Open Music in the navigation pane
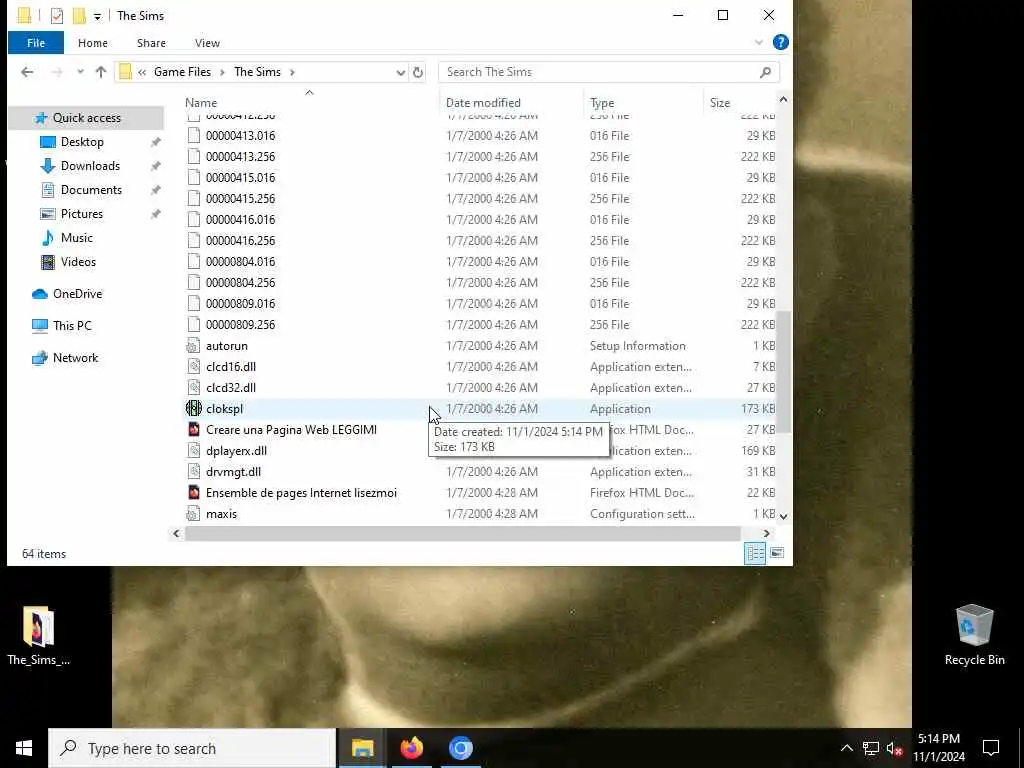Image resolution: width=1024 pixels, height=768 pixels. [76, 238]
